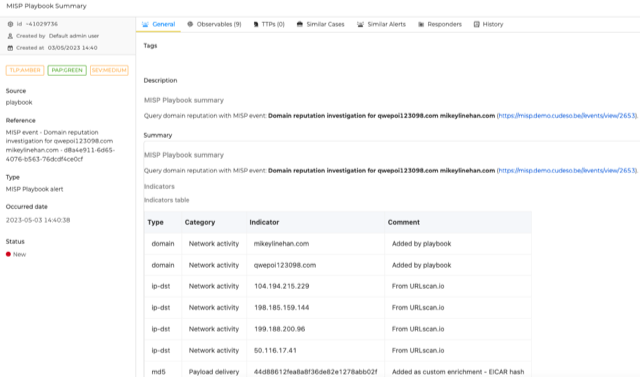
Task: Click the Source value playbook
Action: coord(19,102)
